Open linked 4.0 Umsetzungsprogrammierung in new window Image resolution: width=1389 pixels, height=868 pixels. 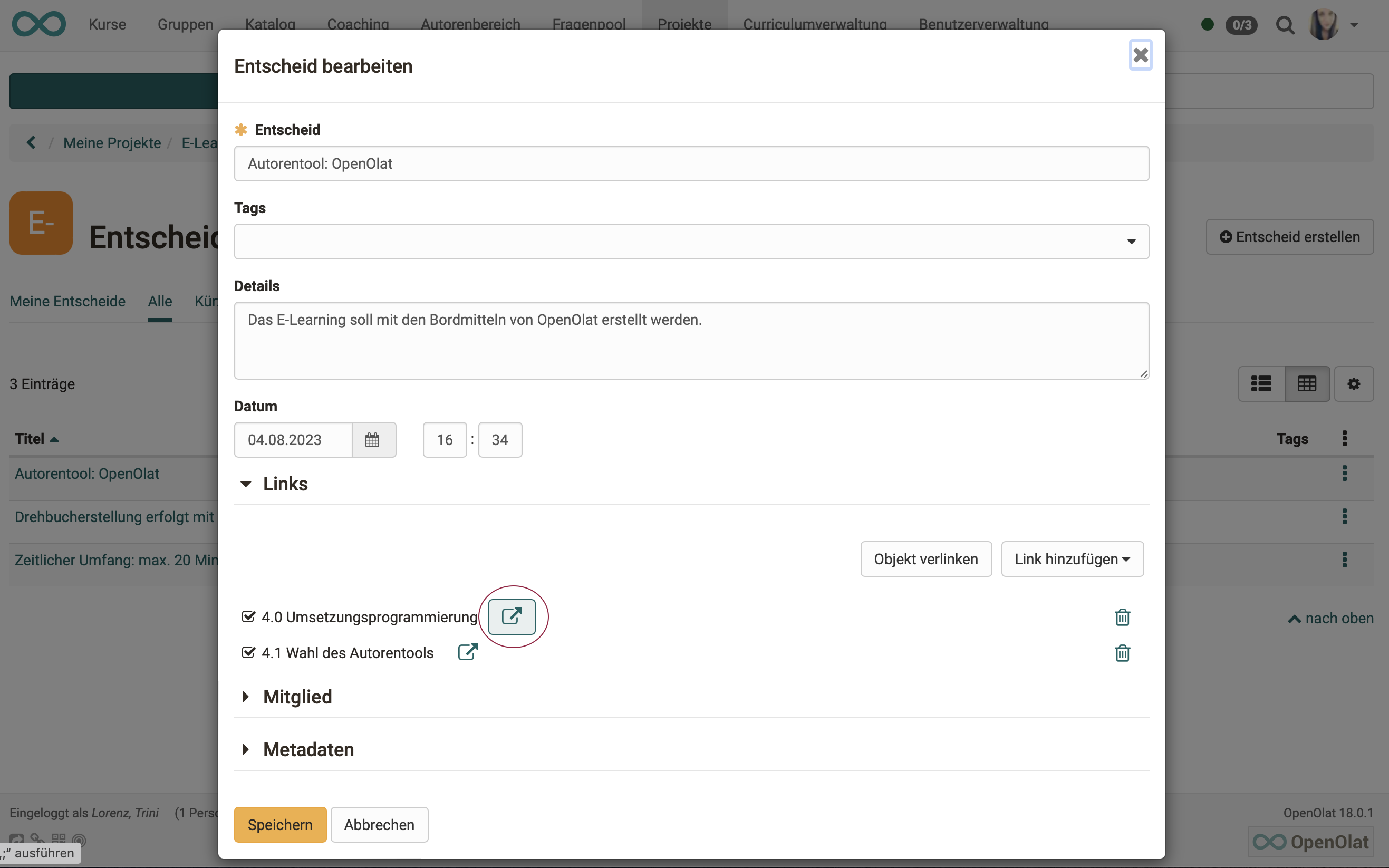coord(512,616)
